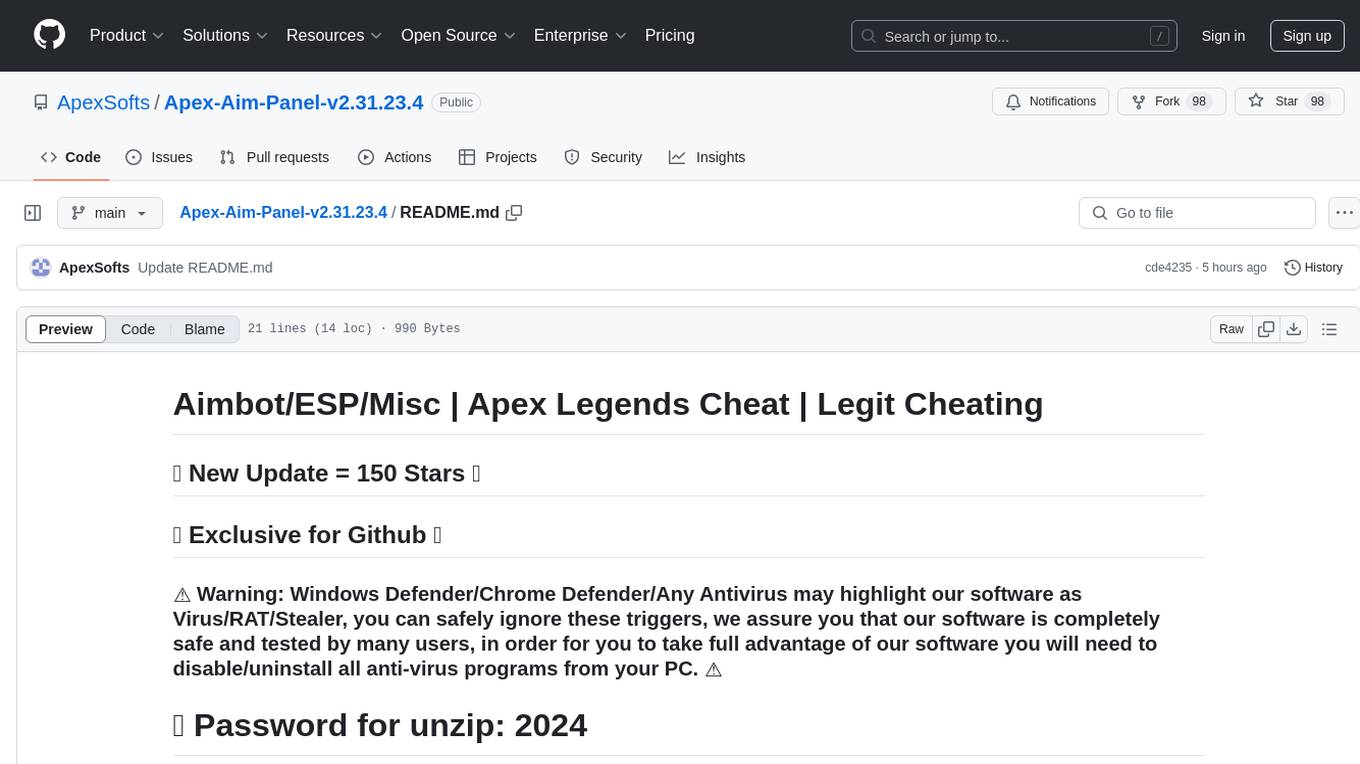Click the magnifier icon in Go to file
Viewport: 1360px width, 764px height.
1100,213
